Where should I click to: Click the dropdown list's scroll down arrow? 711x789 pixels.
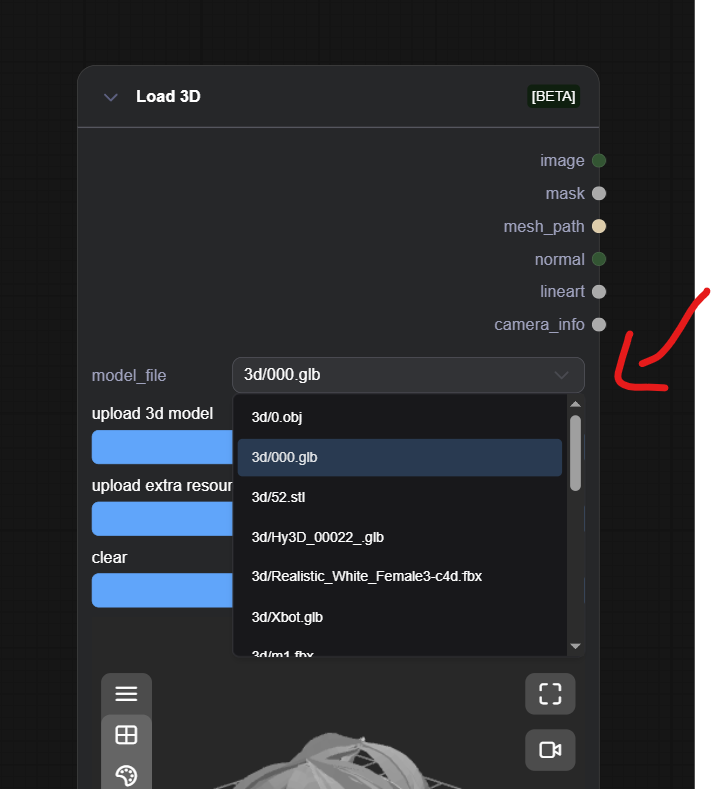575,646
